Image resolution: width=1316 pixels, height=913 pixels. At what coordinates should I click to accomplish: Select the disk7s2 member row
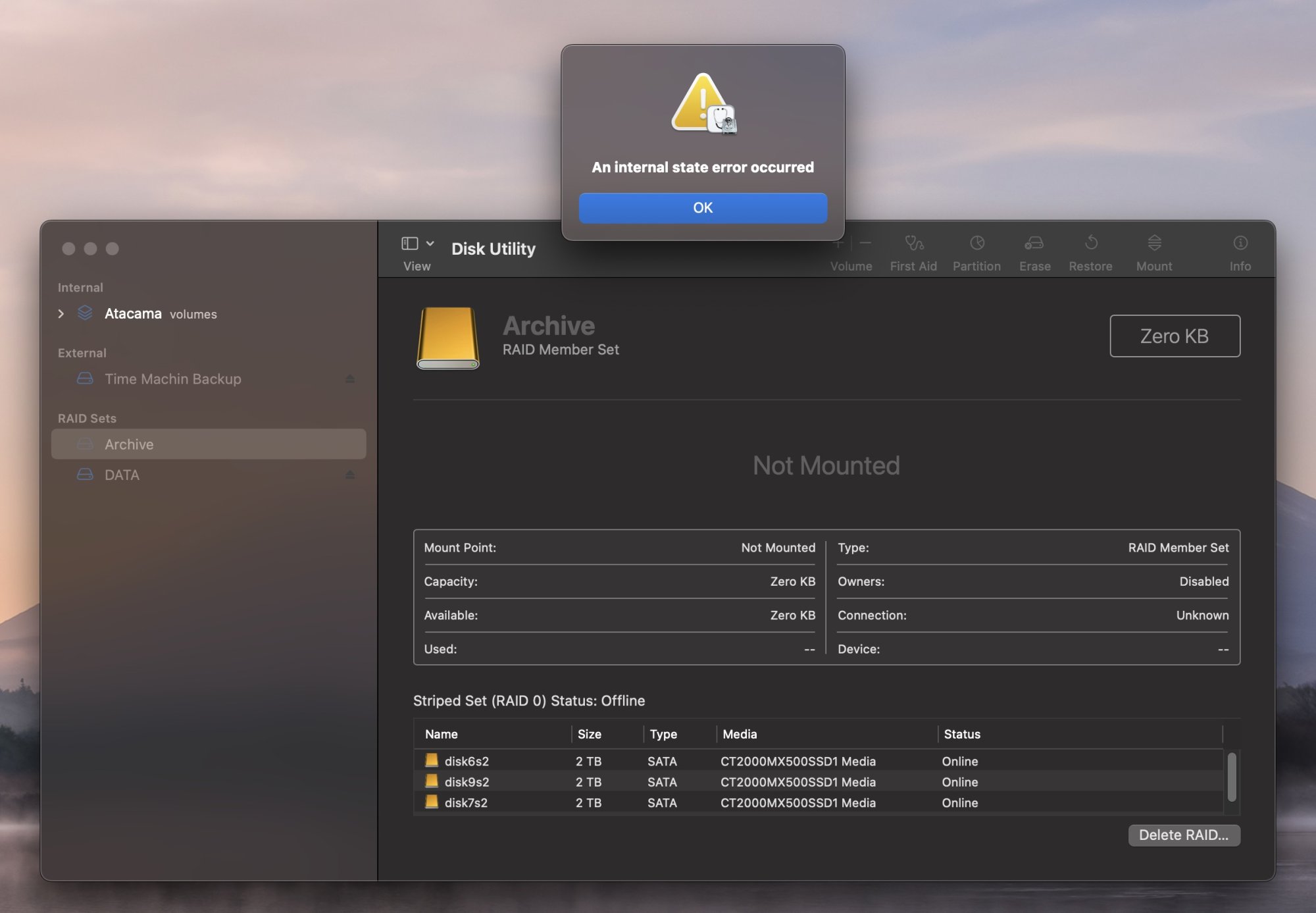click(x=818, y=802)
